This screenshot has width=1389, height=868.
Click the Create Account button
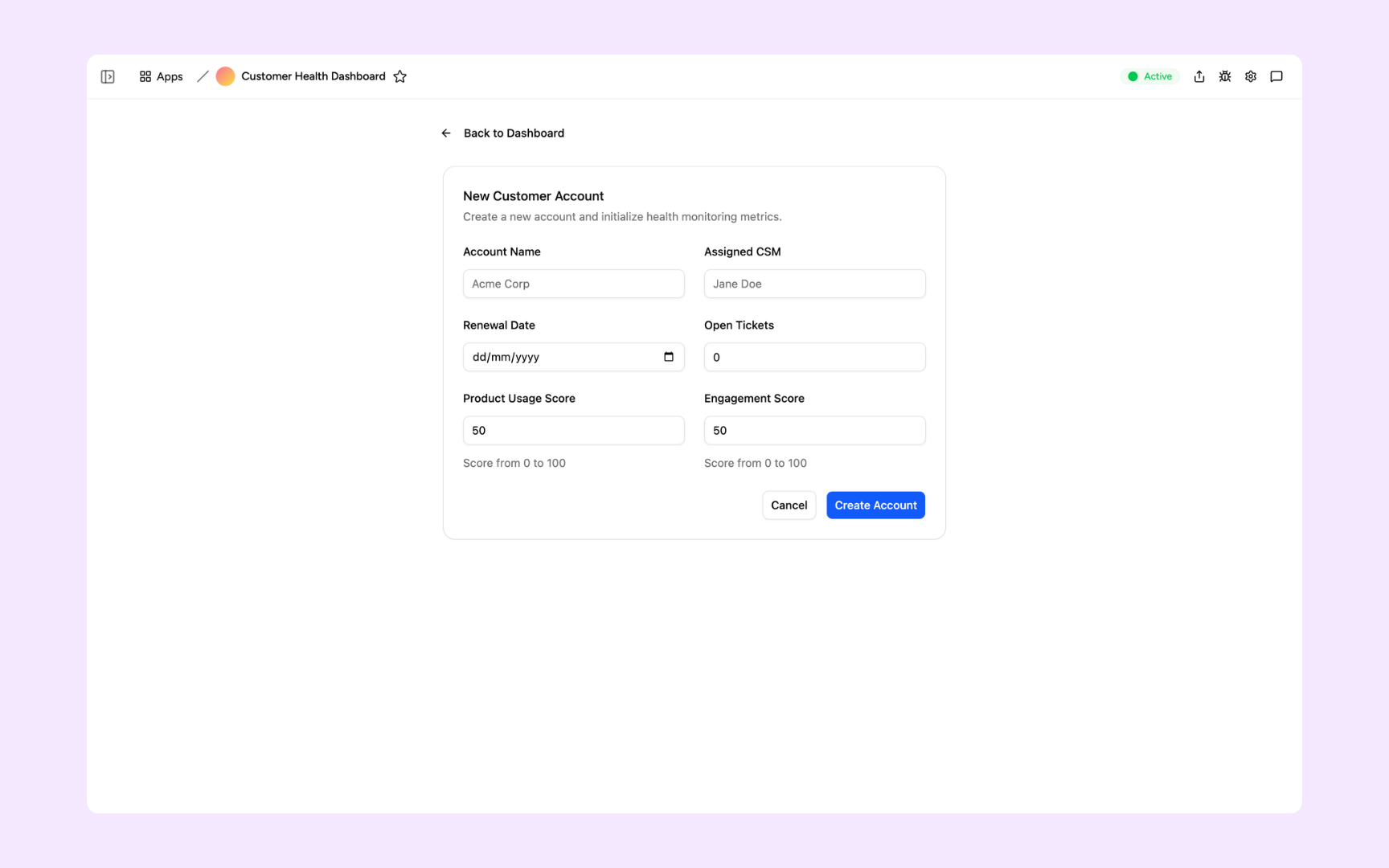[875, 506]
